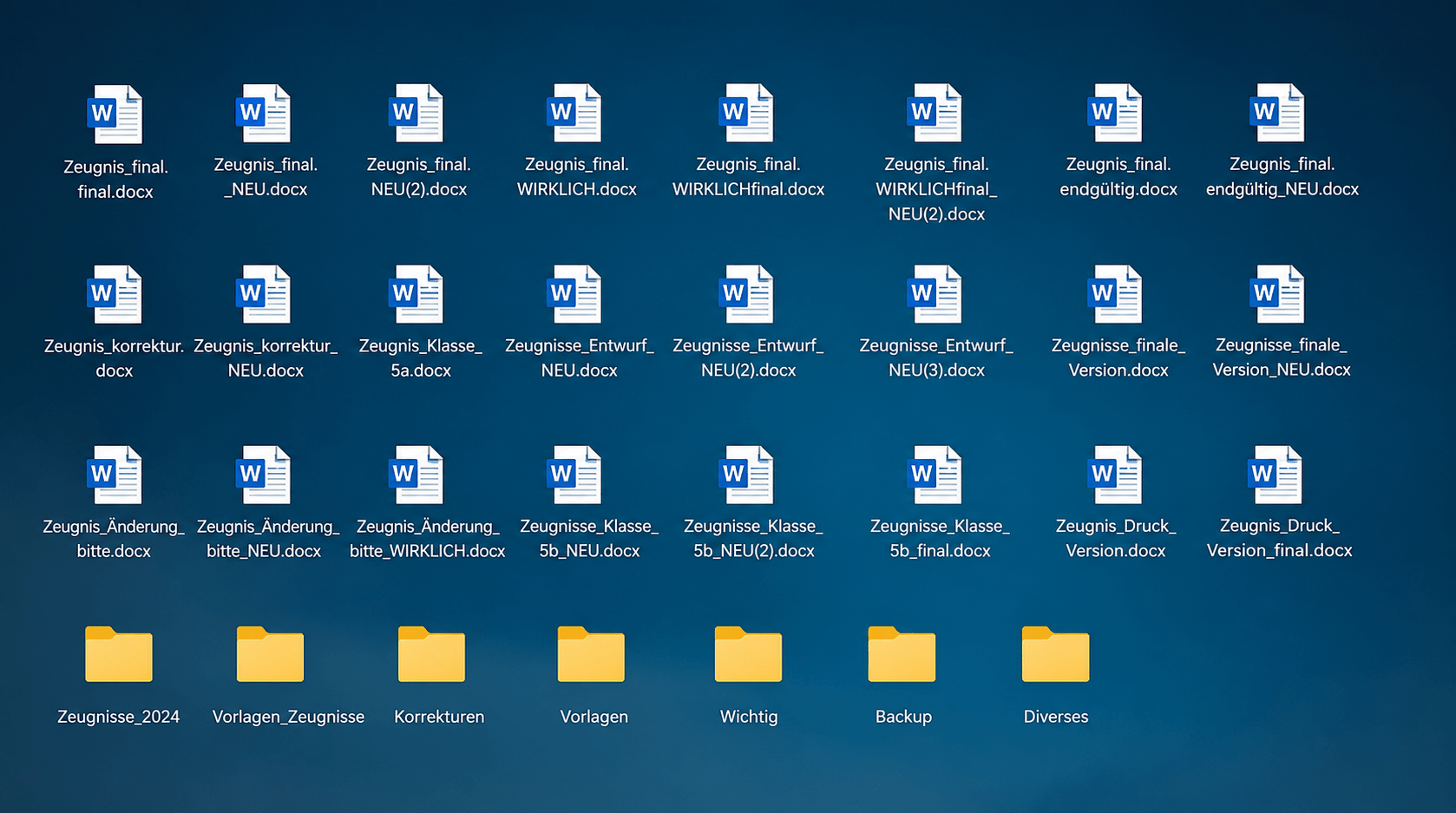Select the Zeugnis_Druck_Version.docx Word icon
The height and width of the screenshot is (813, 1456).
[1115, 475]
